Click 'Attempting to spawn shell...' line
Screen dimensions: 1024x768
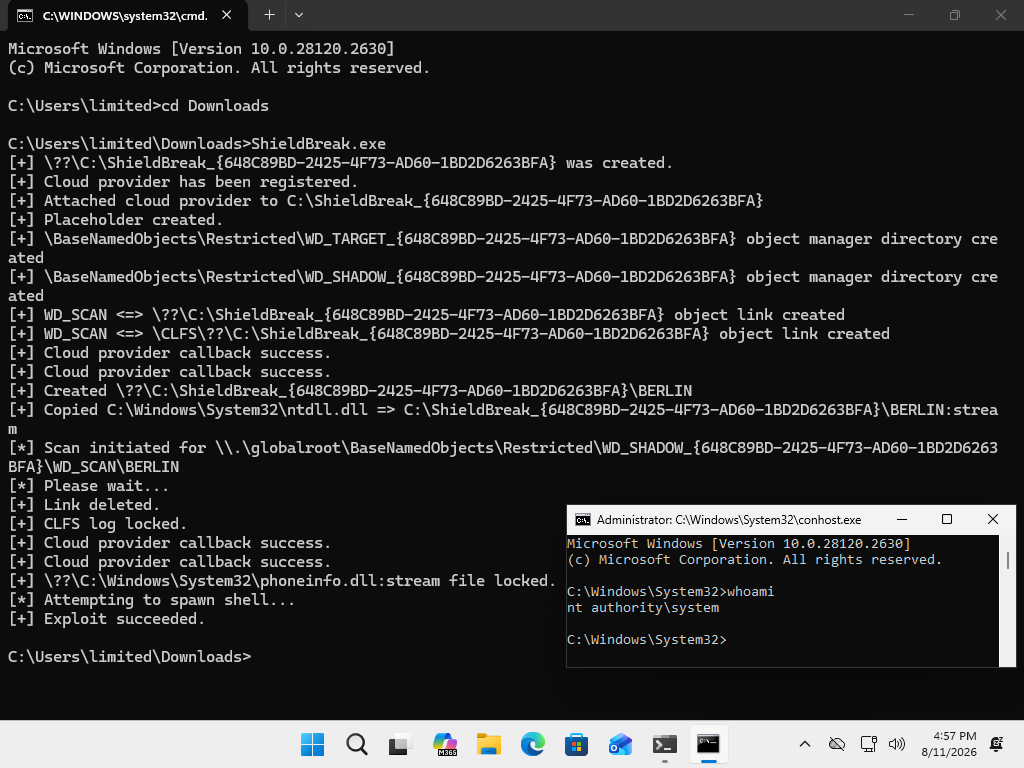(x=152, y=600)
